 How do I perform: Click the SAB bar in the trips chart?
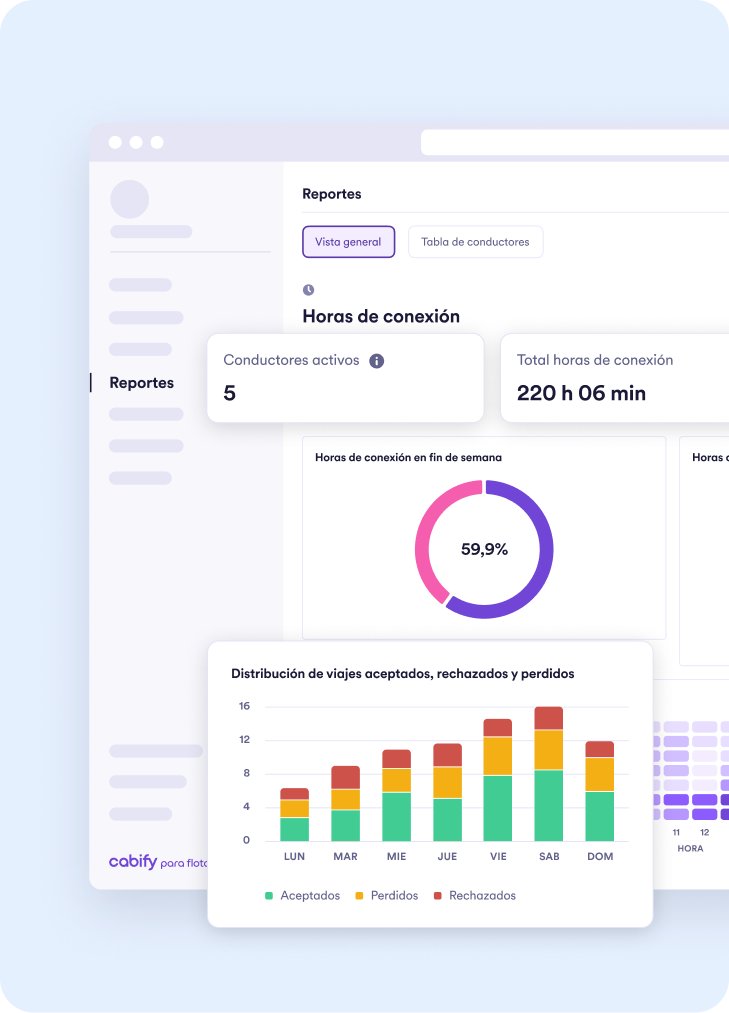(548, 774)
